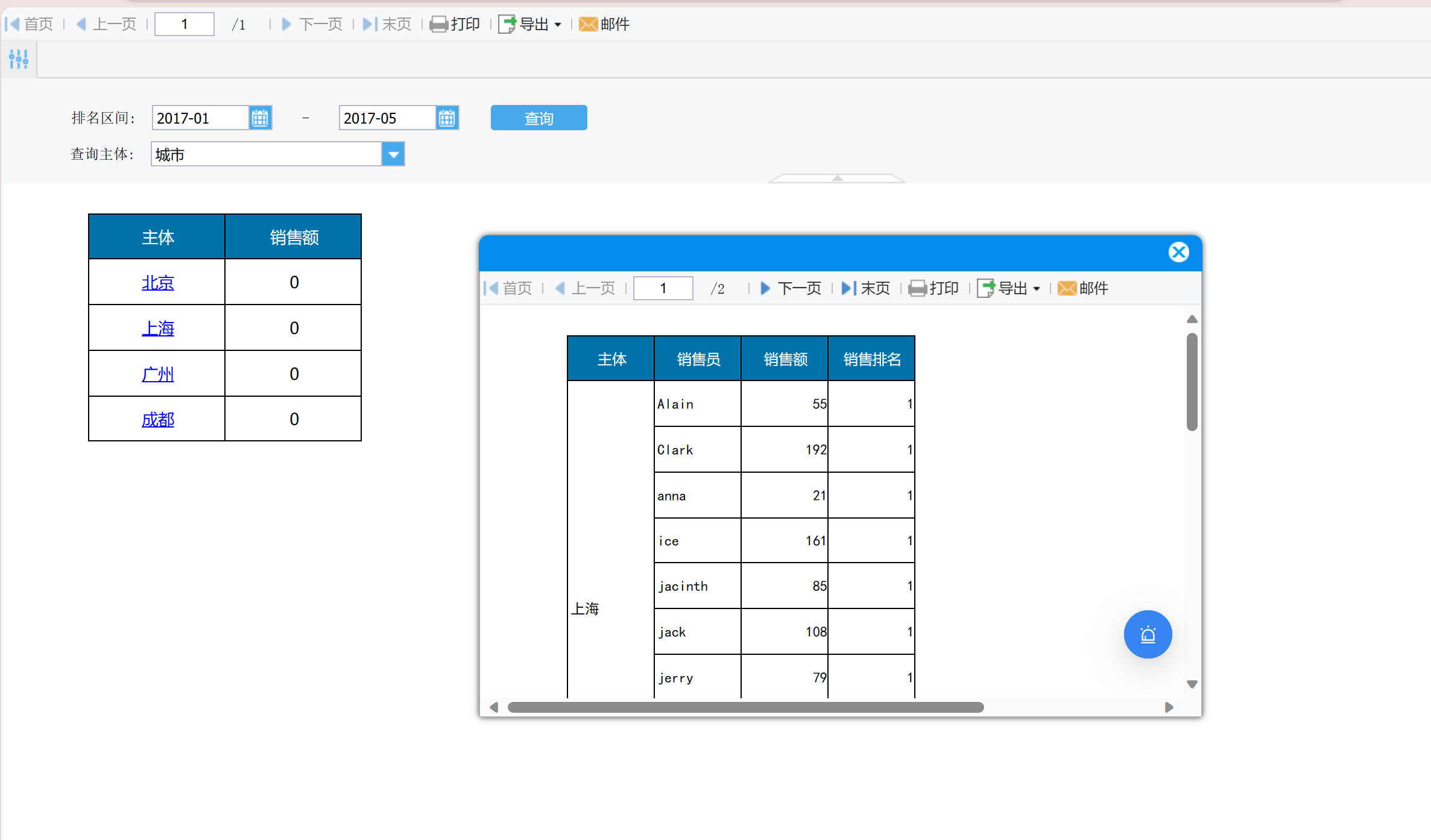The height and width of the screenshot is (840, 1431).
Task: Open the popup 导出 export dropdown
Action: [x=1009, y=288]
